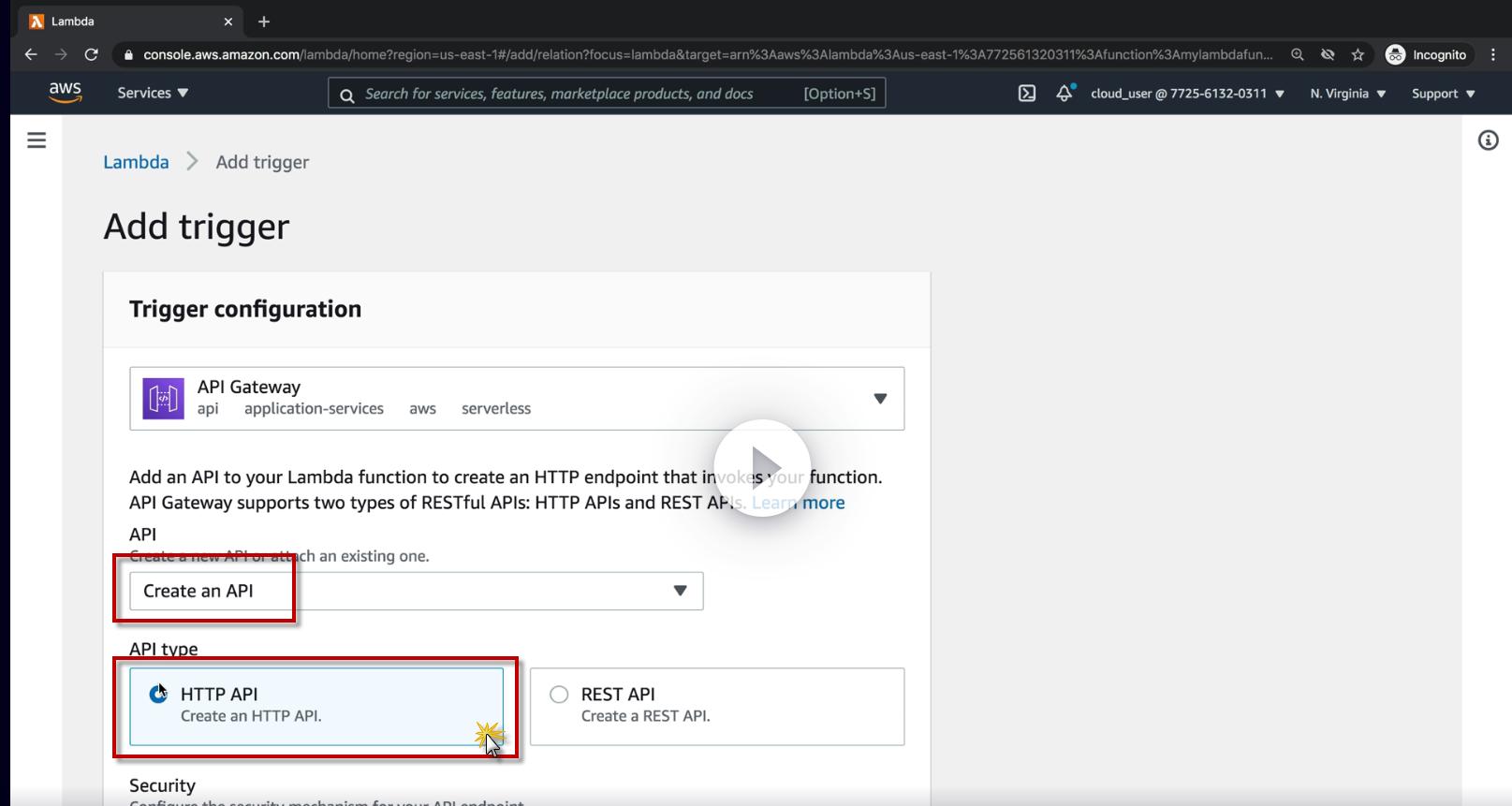Expand the API Gateway trigger source dropdown
1512x806 pixels.
pos(517,399)
